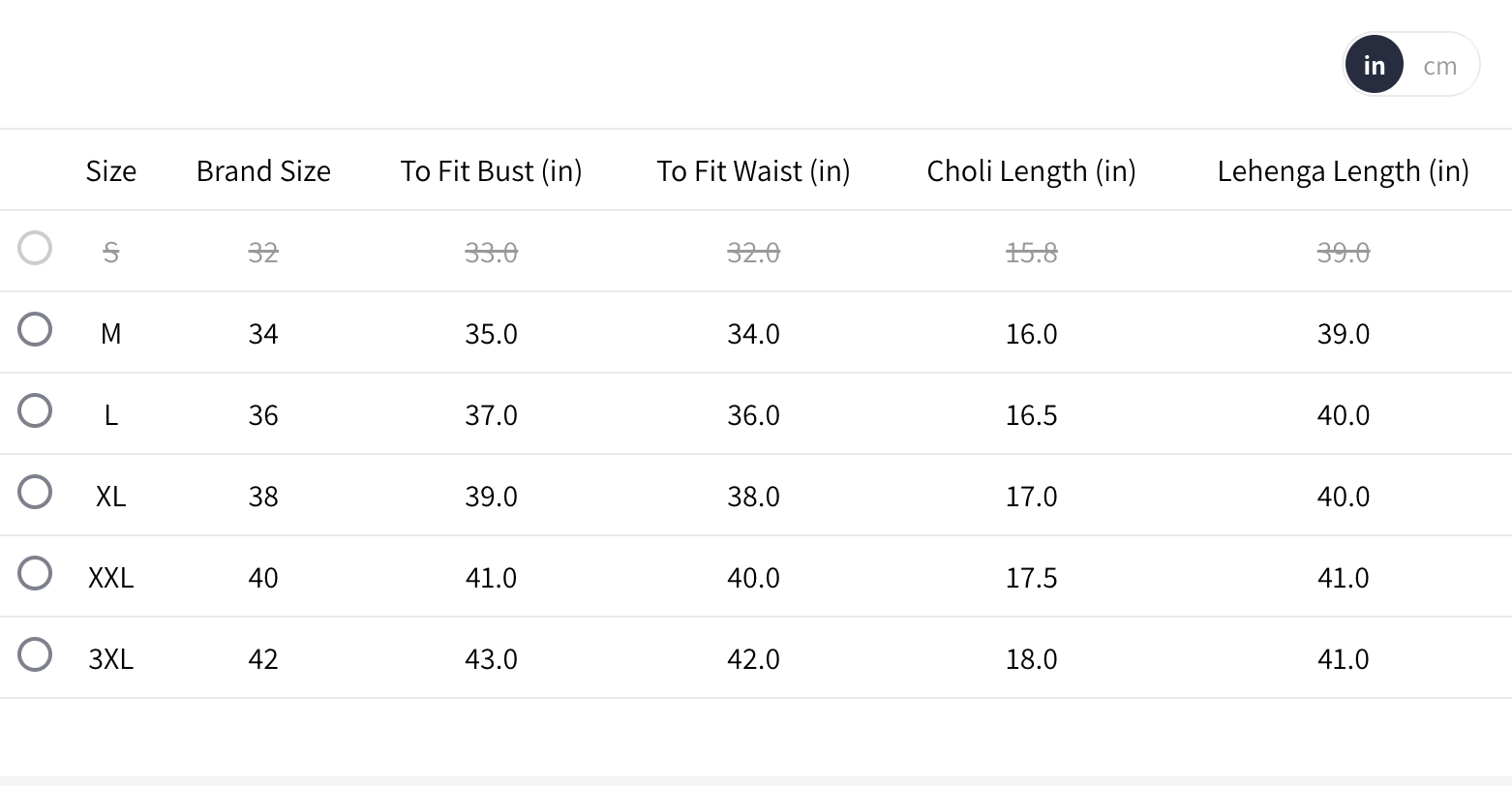This screenshot has height=786, width=1512.
Task: Select inches unit in toggle
Action: coord(1374,66)
